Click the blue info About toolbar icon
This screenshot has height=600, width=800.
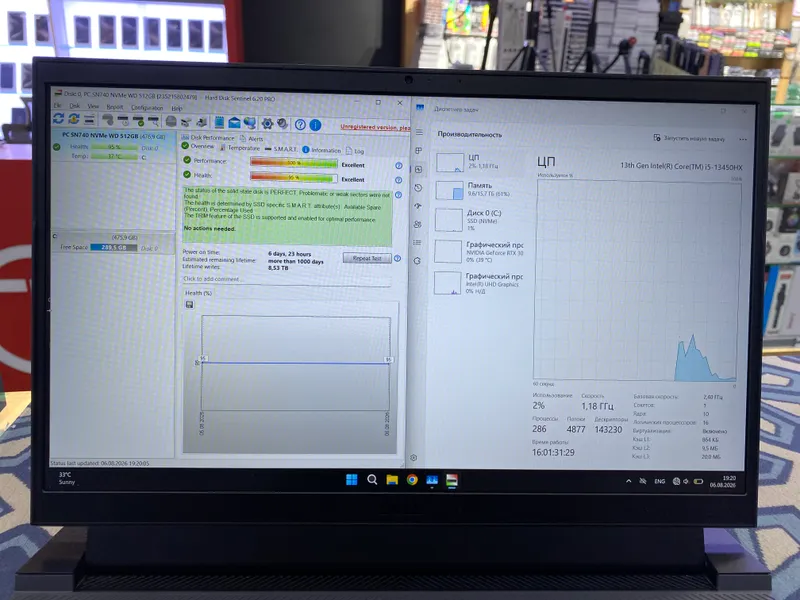pos(315,125)
